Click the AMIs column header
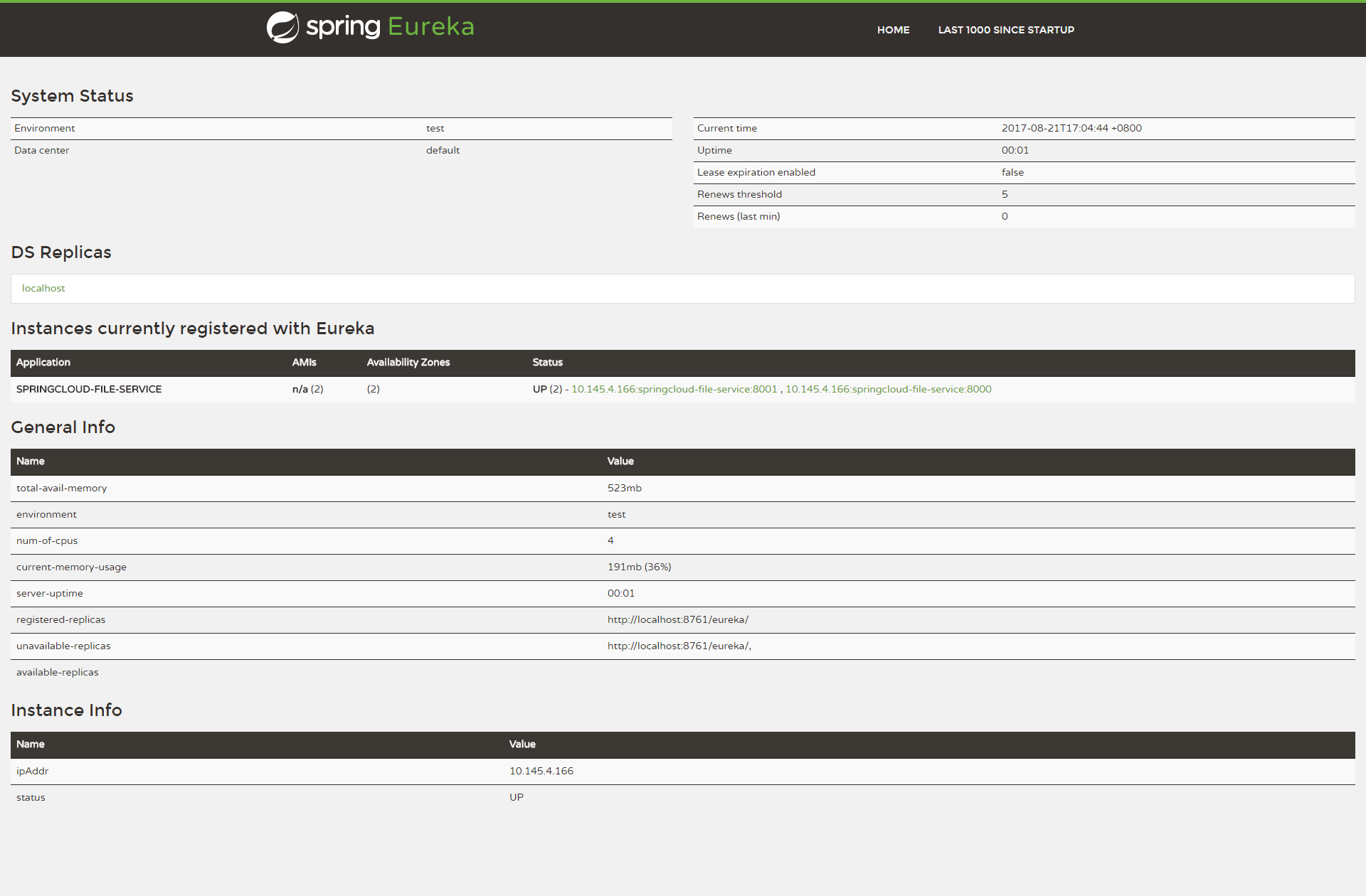 point(304,362)
